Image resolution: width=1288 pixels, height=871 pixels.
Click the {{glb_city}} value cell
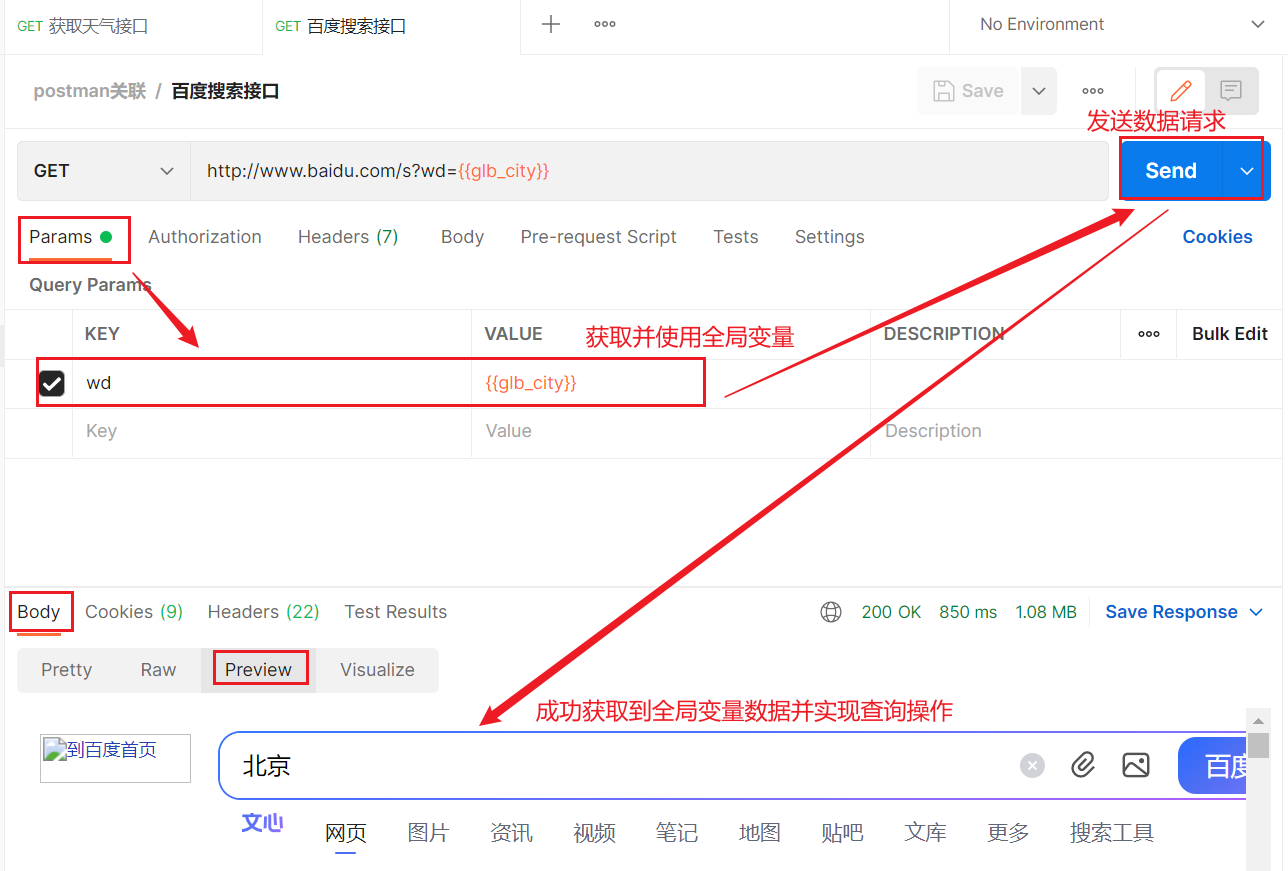point(670,383)
